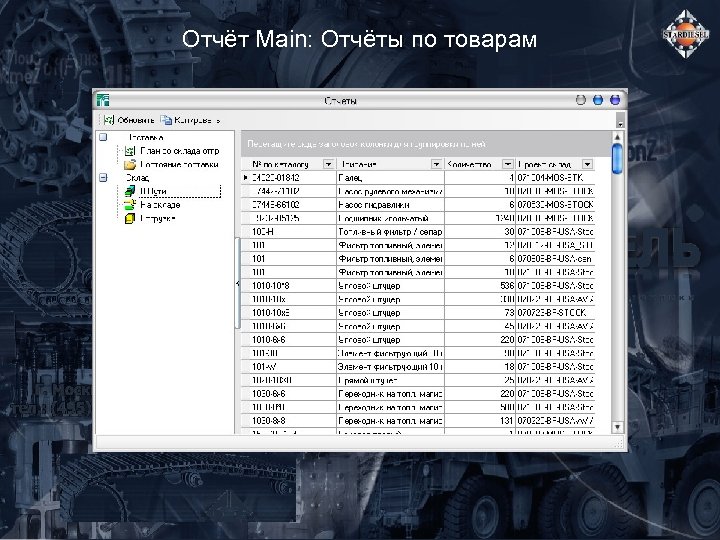
Task: Click the Топливный фильтр / сепар cell
Action: (x=390, y=231)
